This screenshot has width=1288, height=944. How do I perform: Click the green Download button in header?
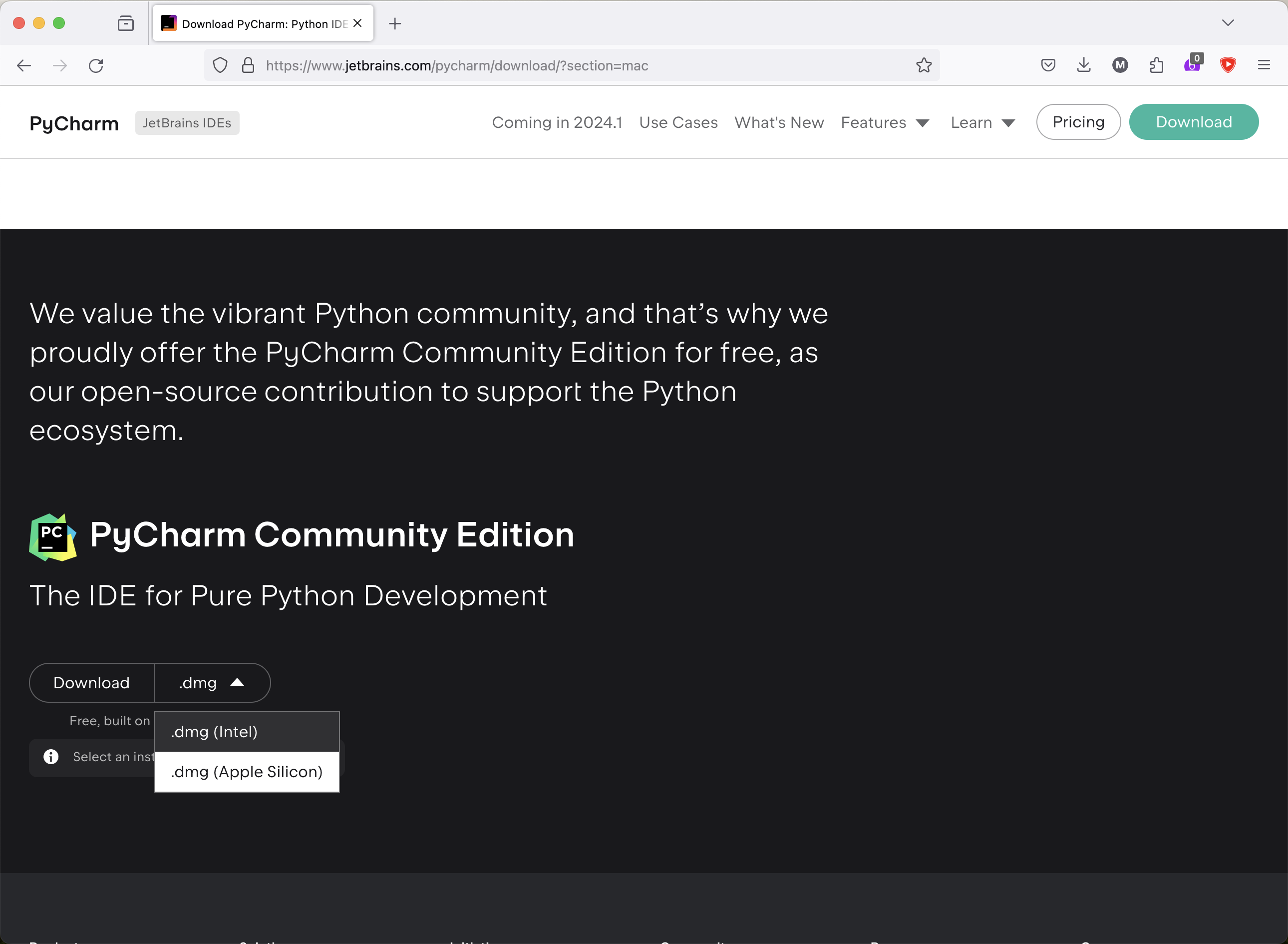pyautogui.click(x=1193, y=122)
